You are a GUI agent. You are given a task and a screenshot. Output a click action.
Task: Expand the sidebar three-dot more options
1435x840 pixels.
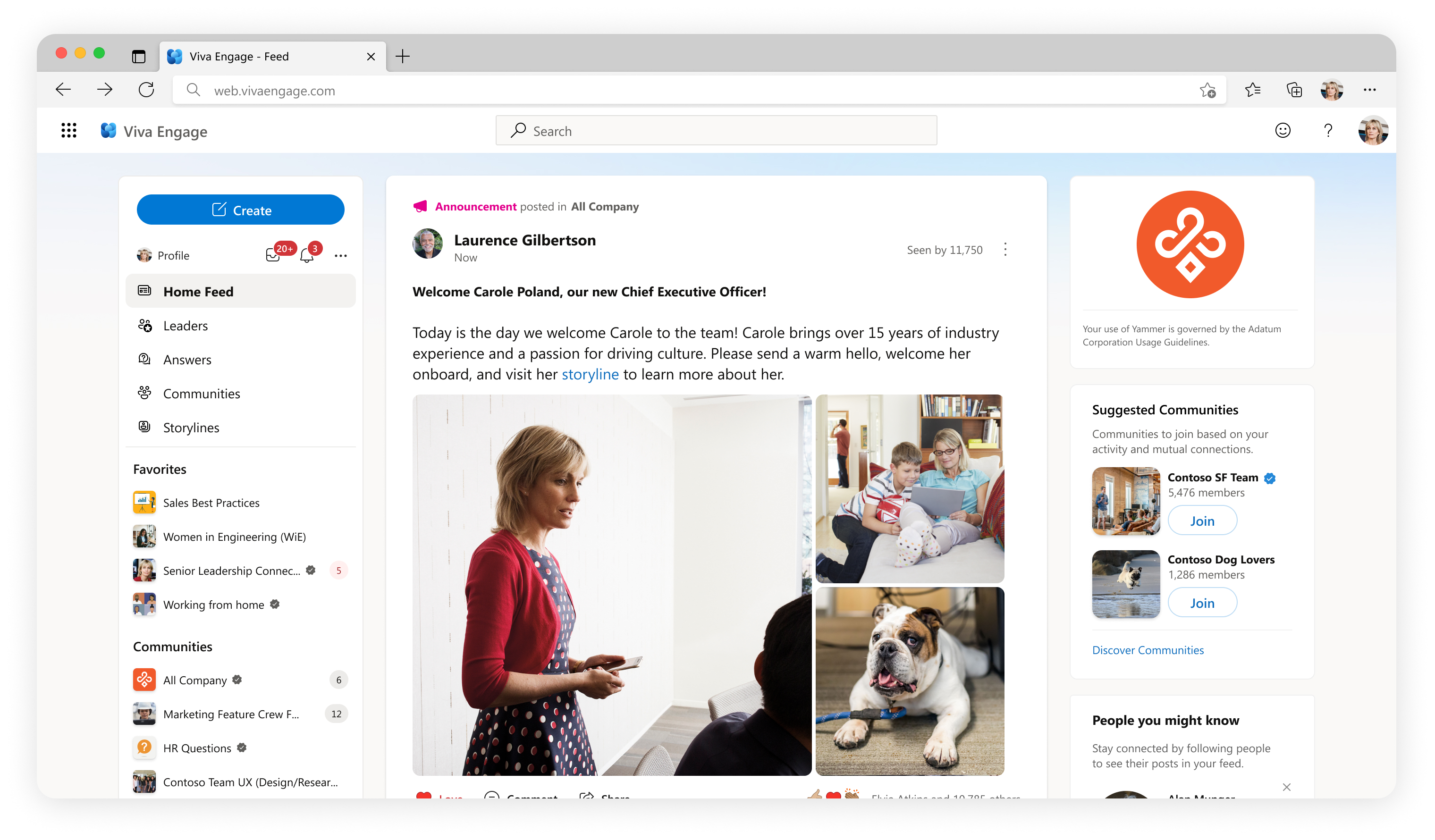340,255
